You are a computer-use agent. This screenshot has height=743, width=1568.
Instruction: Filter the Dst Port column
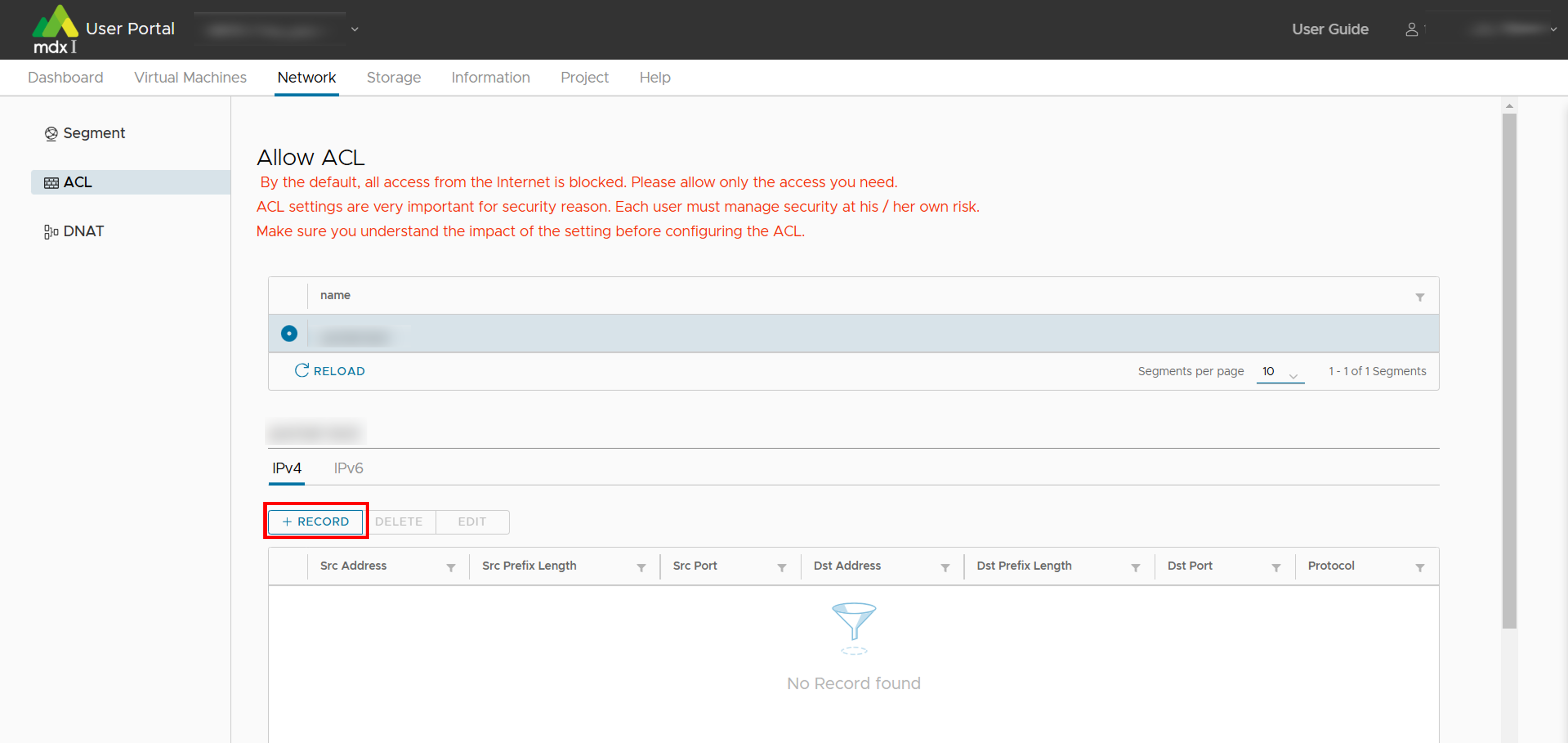click(1276, 567)
